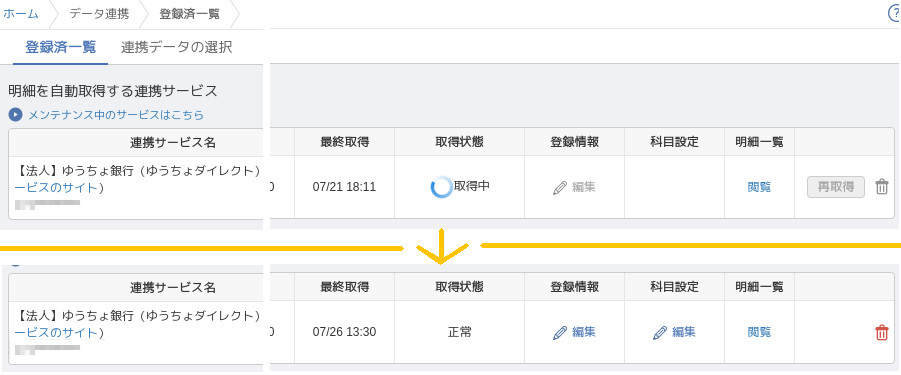
Task: Click blue pencil 編集 under 科目設定
Action: tap(674, 332)
